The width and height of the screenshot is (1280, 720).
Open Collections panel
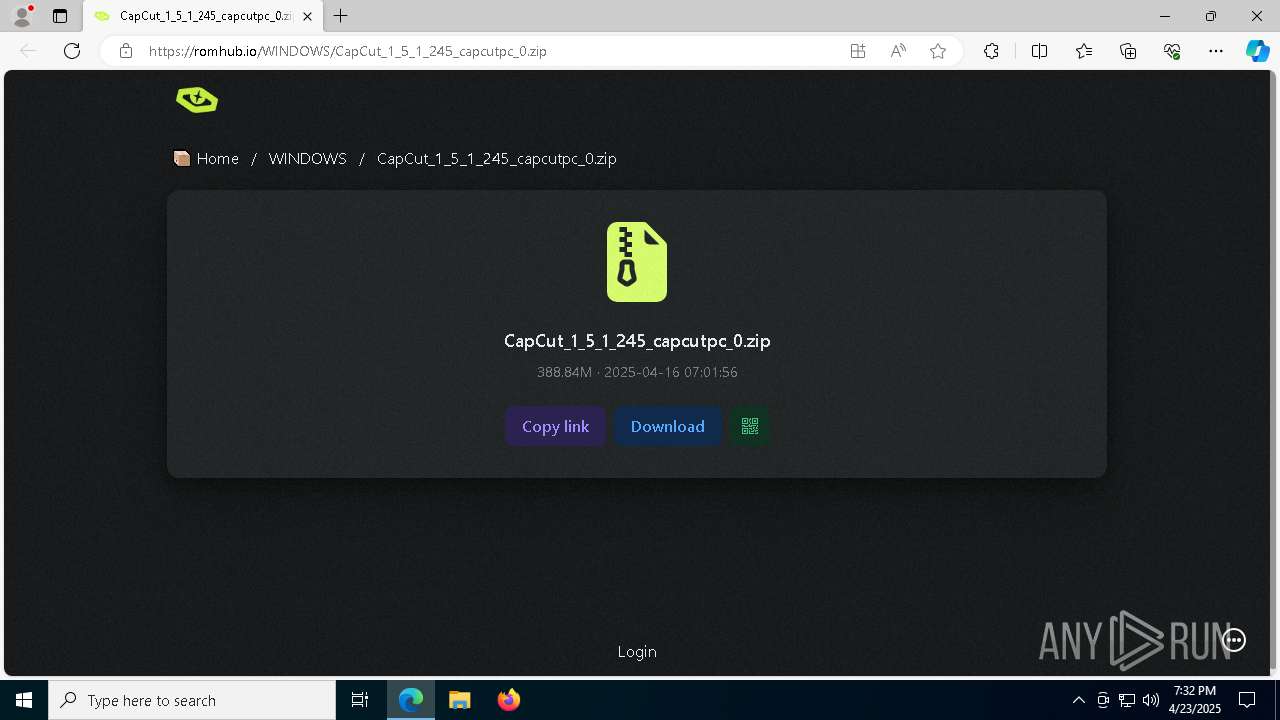coord(1128,51)
